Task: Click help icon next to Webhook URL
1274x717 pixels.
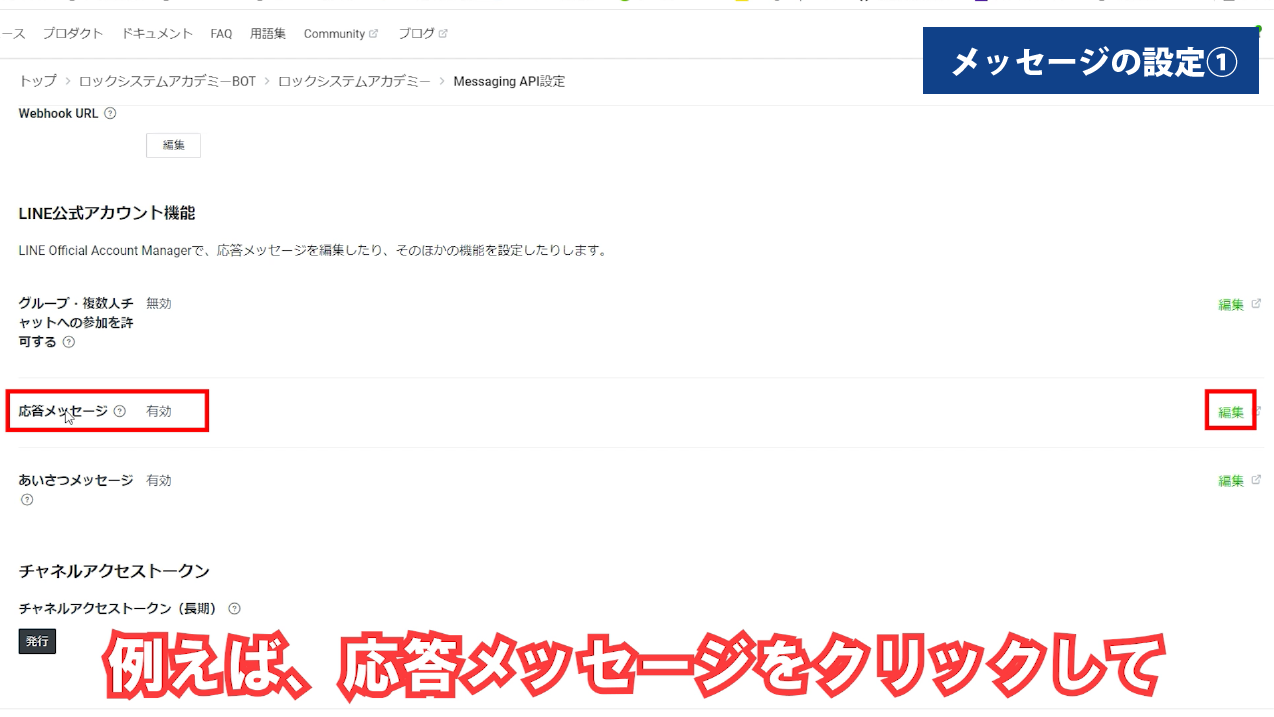Action: coord(110,114)
